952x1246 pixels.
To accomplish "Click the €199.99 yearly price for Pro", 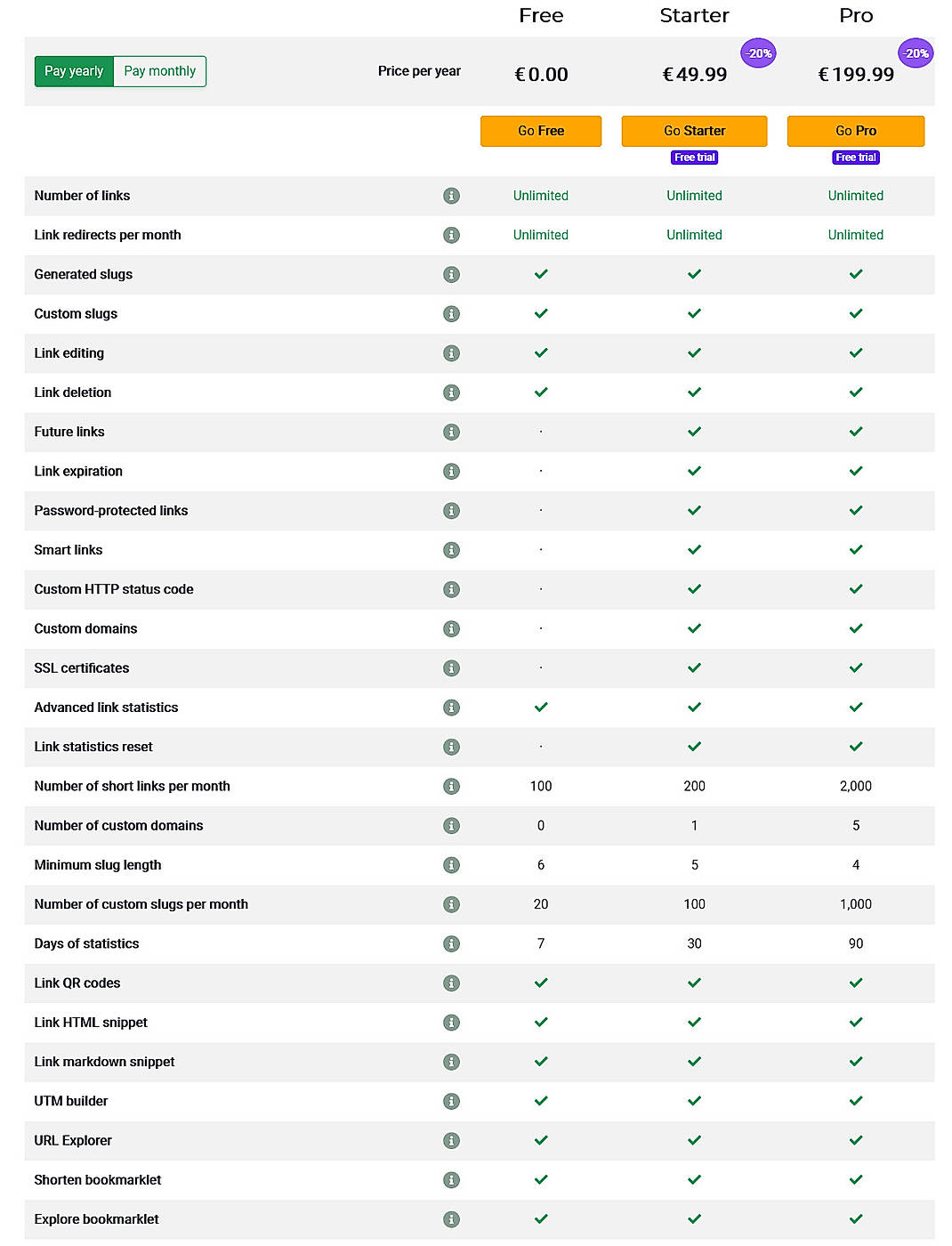I will pos(855,75).
